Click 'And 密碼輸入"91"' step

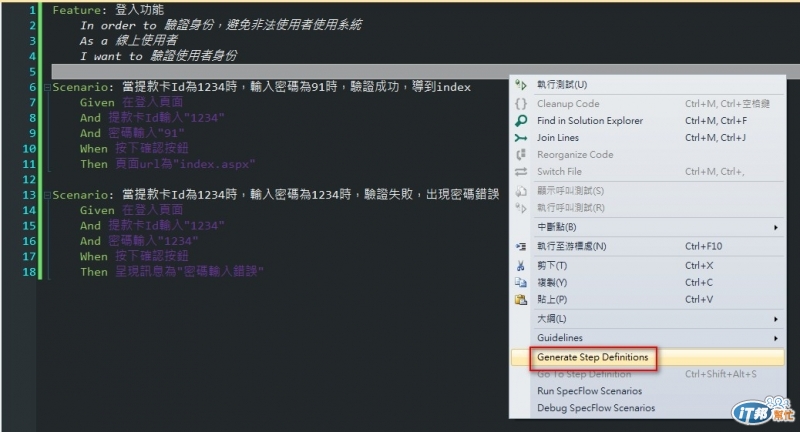[132, 133]
